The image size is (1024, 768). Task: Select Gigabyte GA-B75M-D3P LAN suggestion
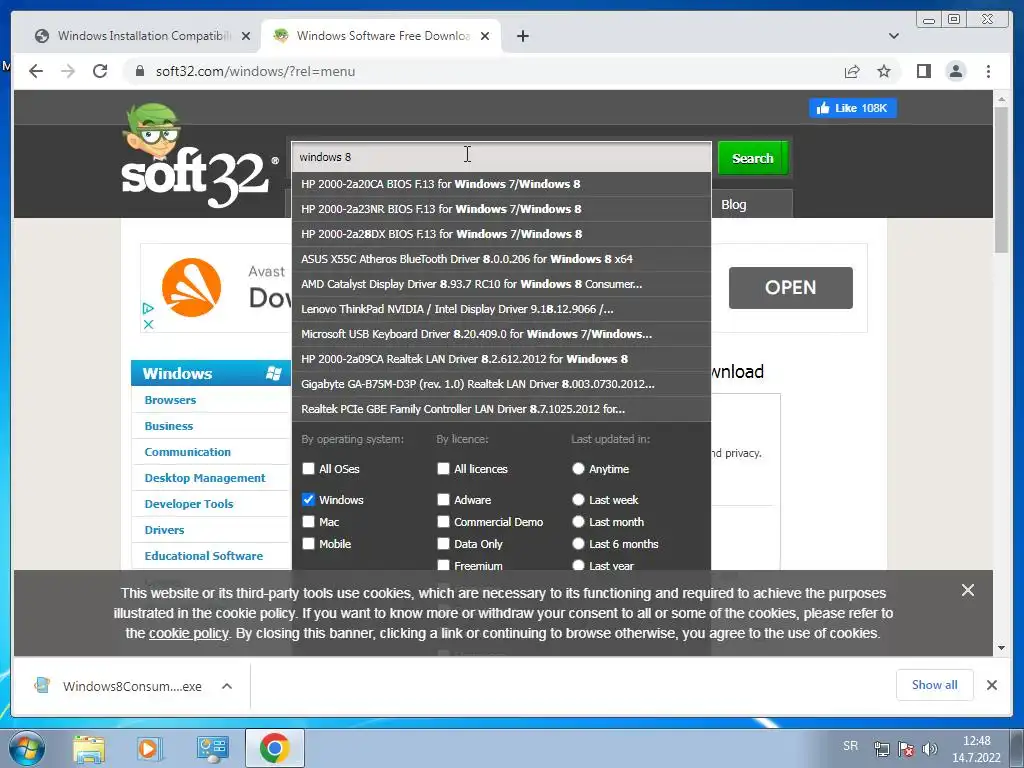click(x=502, y=384)
